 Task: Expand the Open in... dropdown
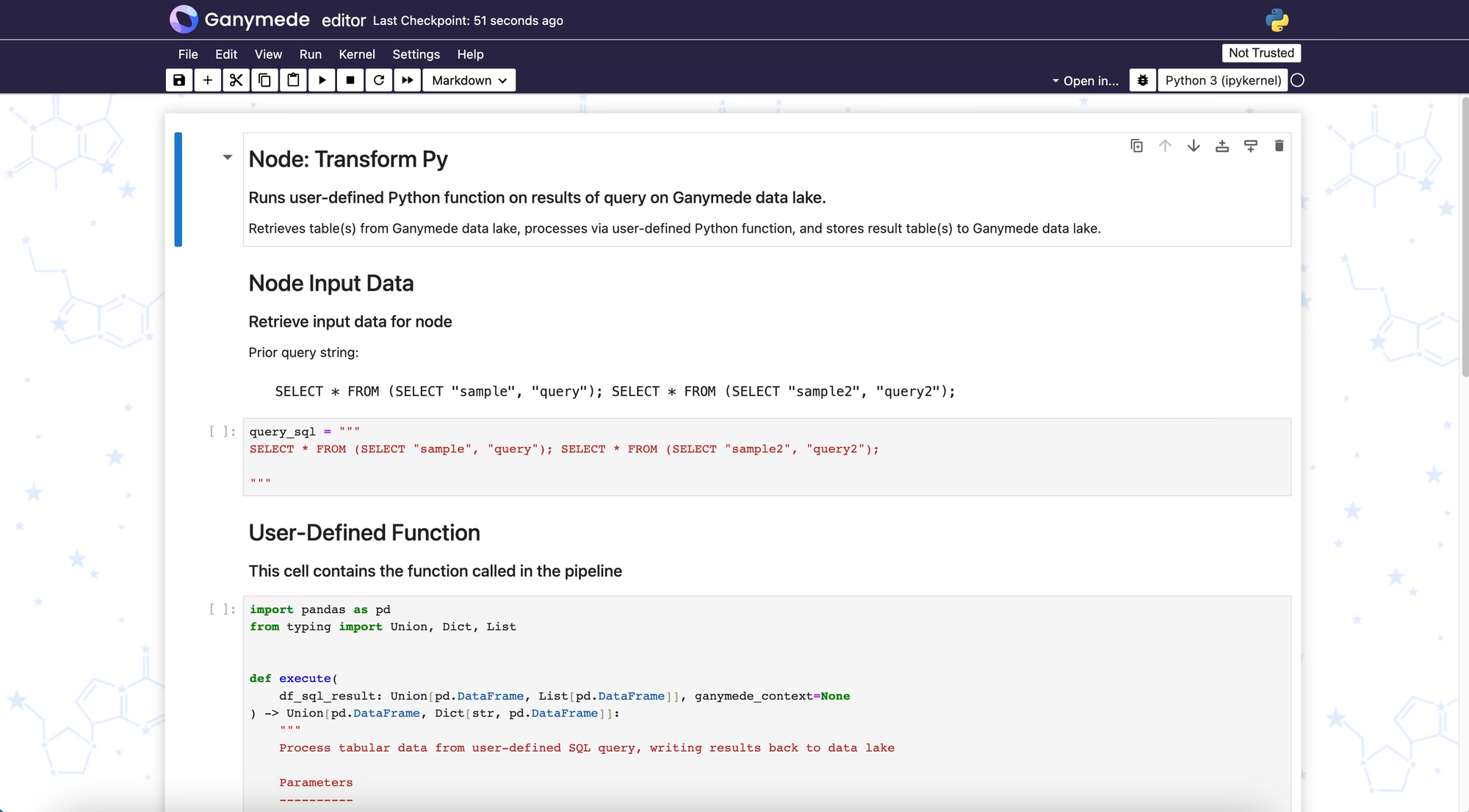1086,81
